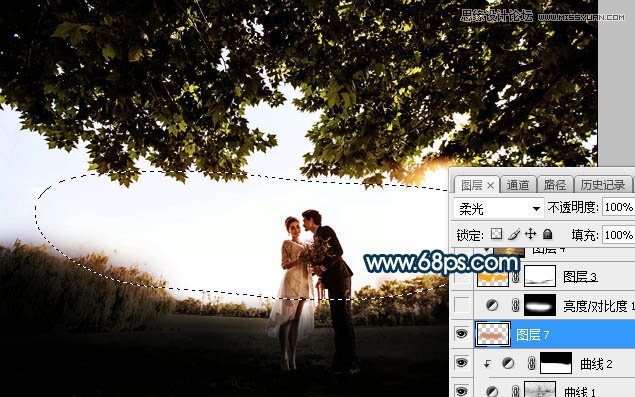Open the 历史记录 (History) tab
This screenshot has height=397, width=635.
(x=603, y=185)
